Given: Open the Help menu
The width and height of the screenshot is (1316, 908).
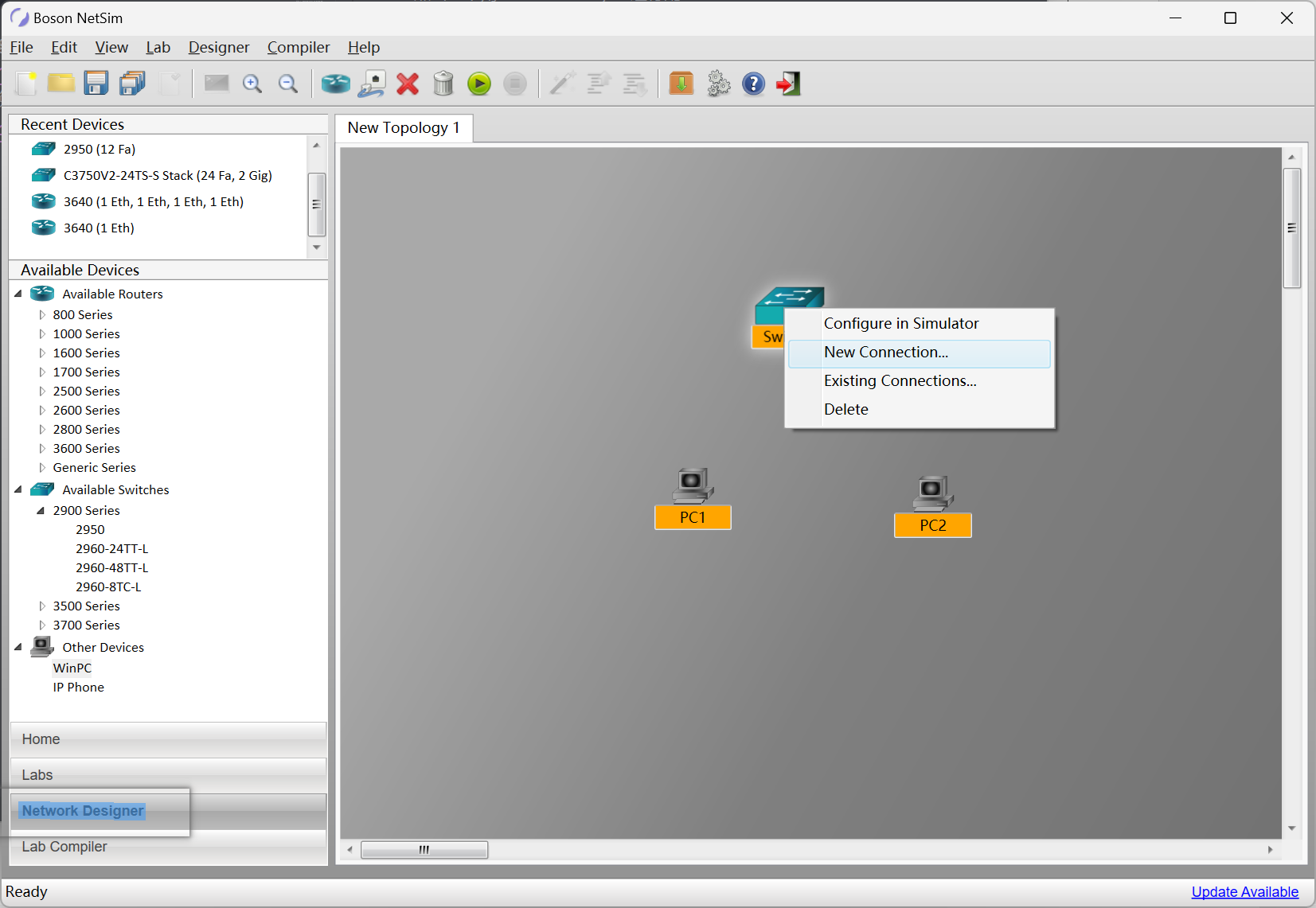Looking at the screenshot, I should pyautogui.click(x=364, y=47).
